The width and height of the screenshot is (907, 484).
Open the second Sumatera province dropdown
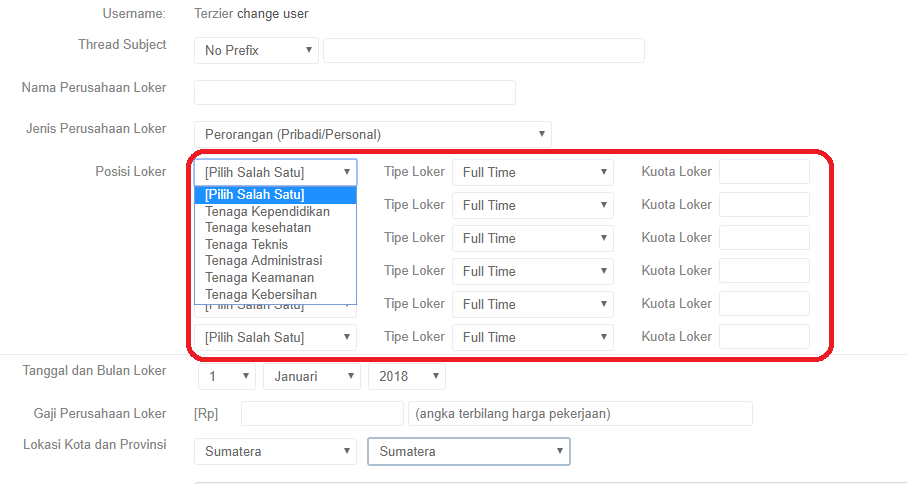tap(468, 452)
